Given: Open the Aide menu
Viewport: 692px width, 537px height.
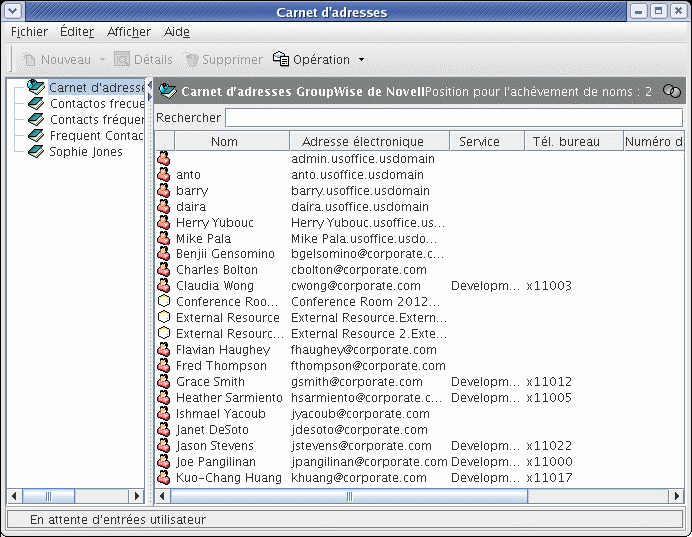Looking at the screenshot, I should [x=177, y=32].
